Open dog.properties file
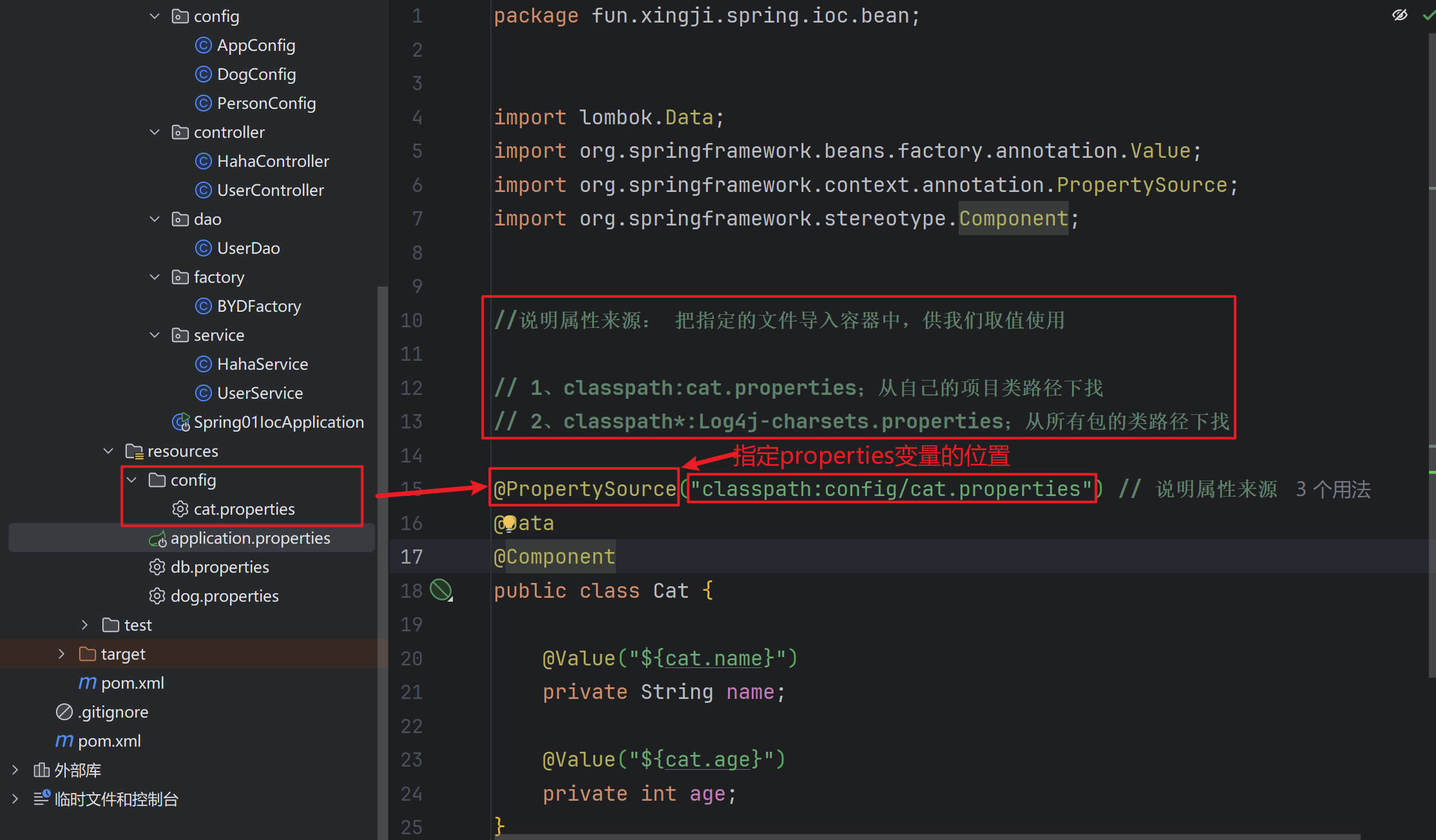 tap(224, 596)
